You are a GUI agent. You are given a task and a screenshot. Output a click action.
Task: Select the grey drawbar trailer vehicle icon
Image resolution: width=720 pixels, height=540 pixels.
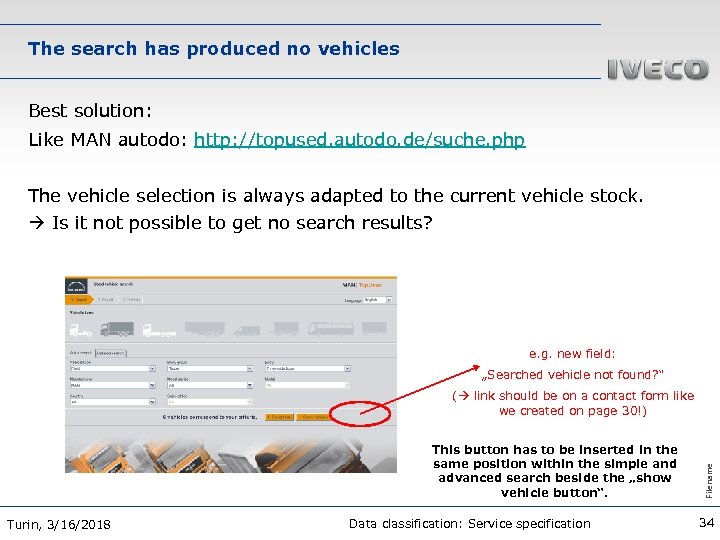pos(284,329)
